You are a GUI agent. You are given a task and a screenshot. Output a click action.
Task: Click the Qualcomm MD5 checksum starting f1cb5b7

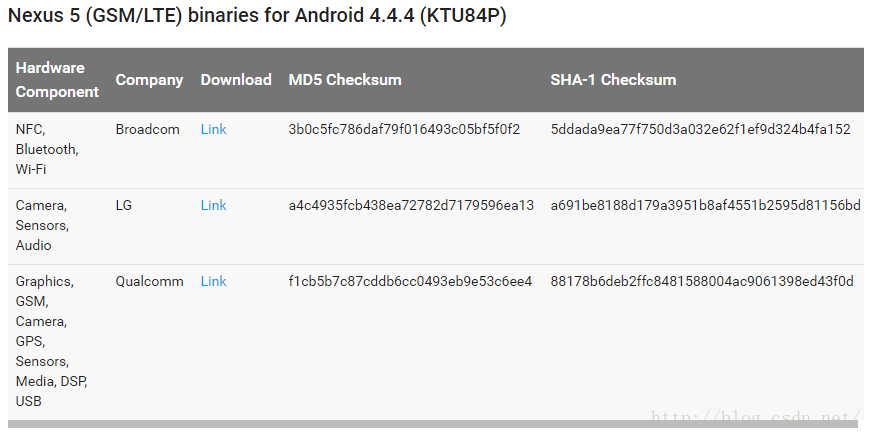pyautogui.click(x=410, y=281)
